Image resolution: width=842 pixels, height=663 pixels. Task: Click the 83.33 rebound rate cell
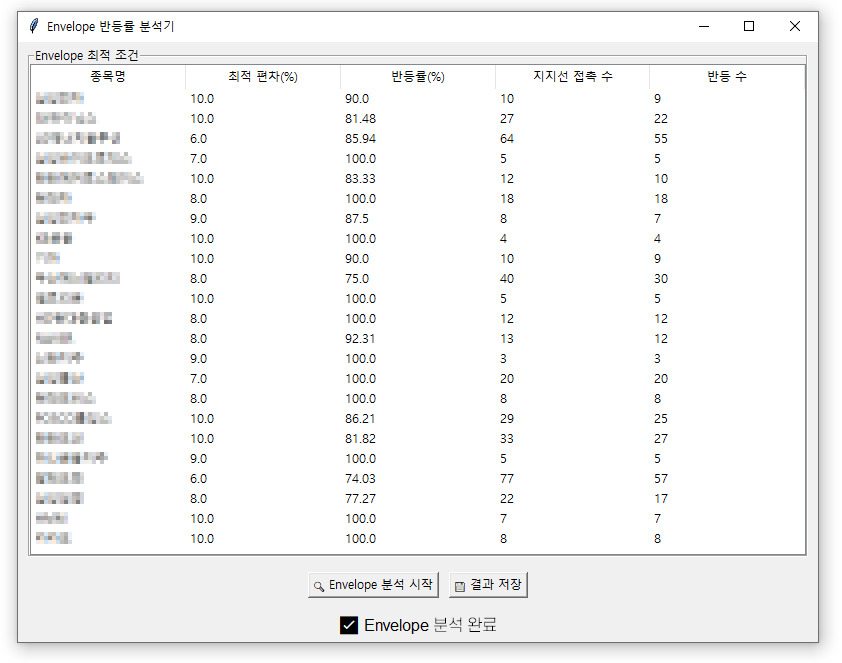pos(360,179)
